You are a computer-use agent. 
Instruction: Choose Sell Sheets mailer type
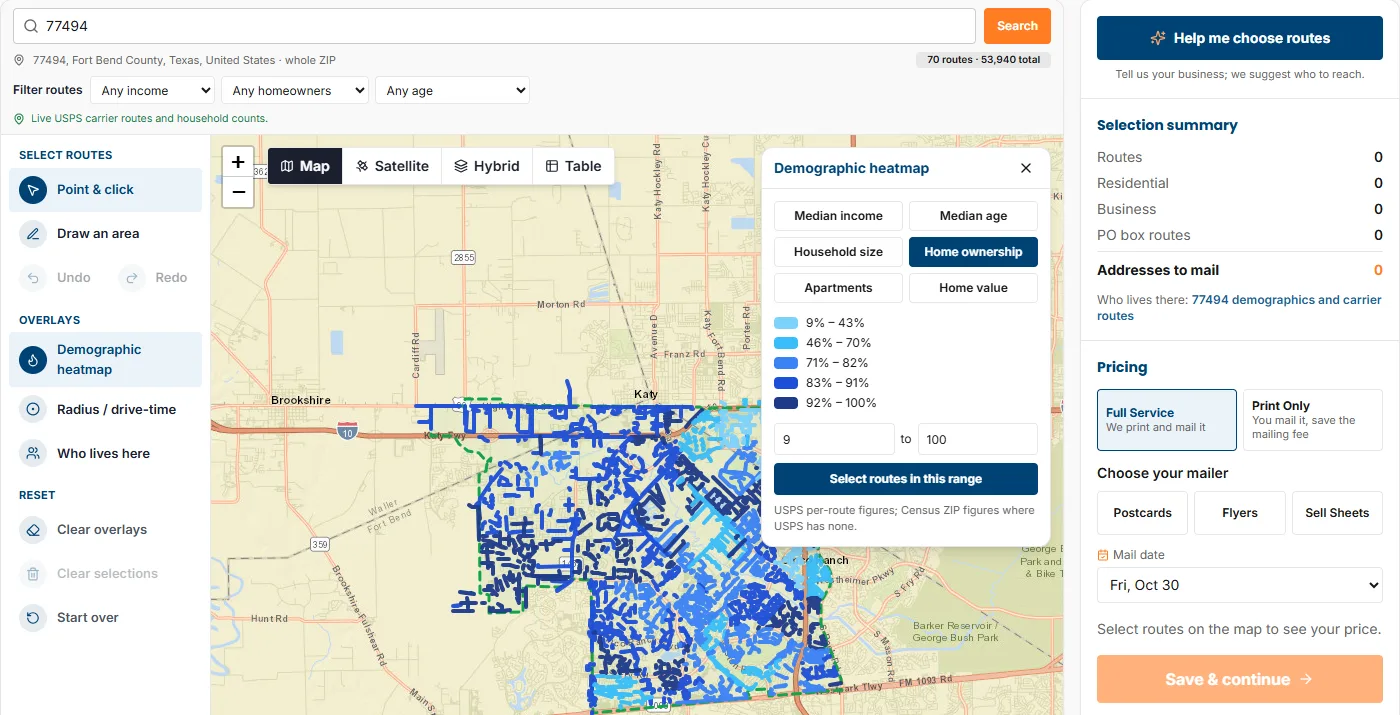click(1337, 513)
